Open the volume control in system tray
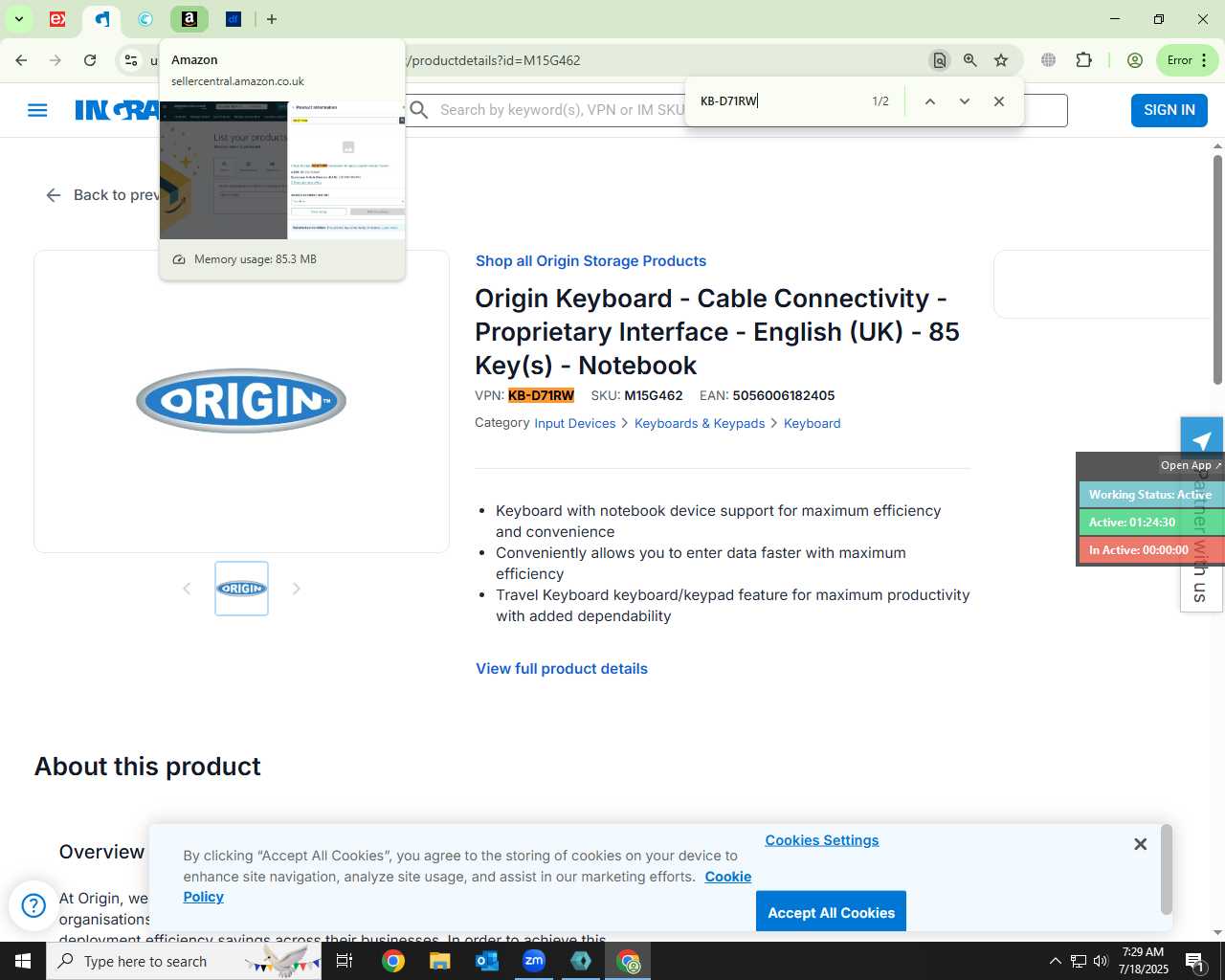Screen dimensions: 1225x980 (x=1101, y=961)
